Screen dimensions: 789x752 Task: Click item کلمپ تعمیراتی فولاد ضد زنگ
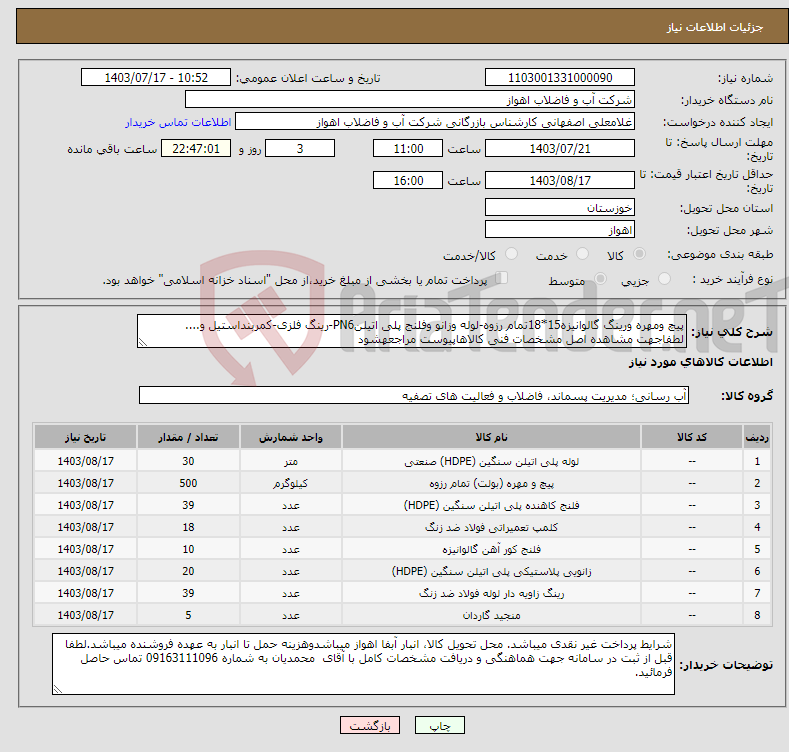491,527
